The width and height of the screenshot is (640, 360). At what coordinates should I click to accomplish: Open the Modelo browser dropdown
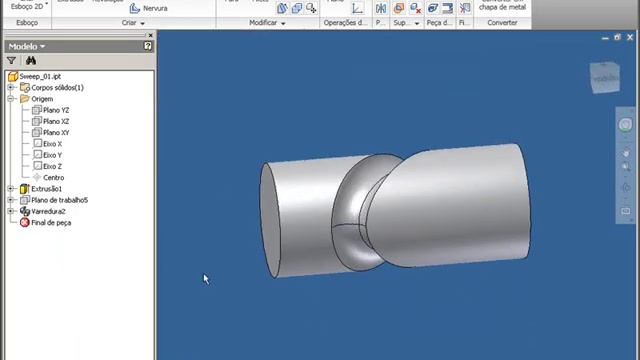tap(27, 47)
